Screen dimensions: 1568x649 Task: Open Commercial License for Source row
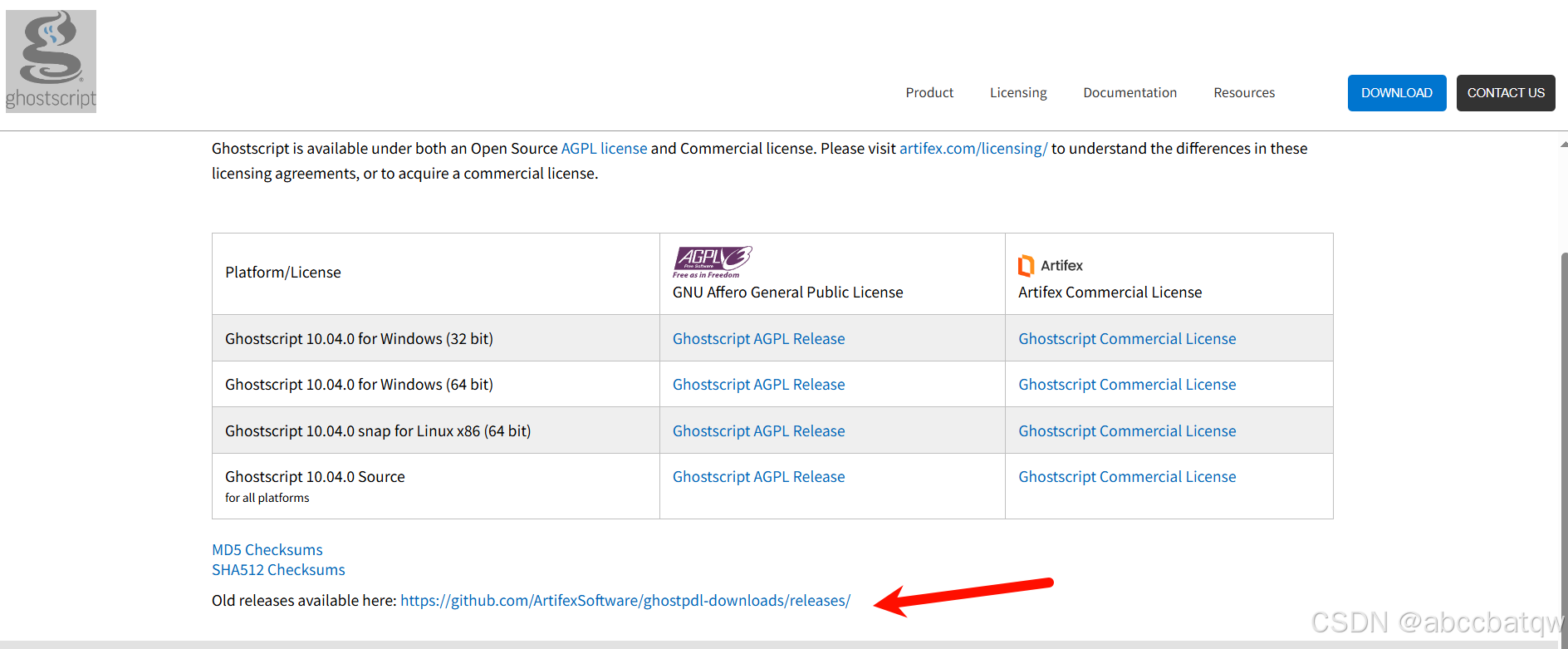pos(1127,477)
